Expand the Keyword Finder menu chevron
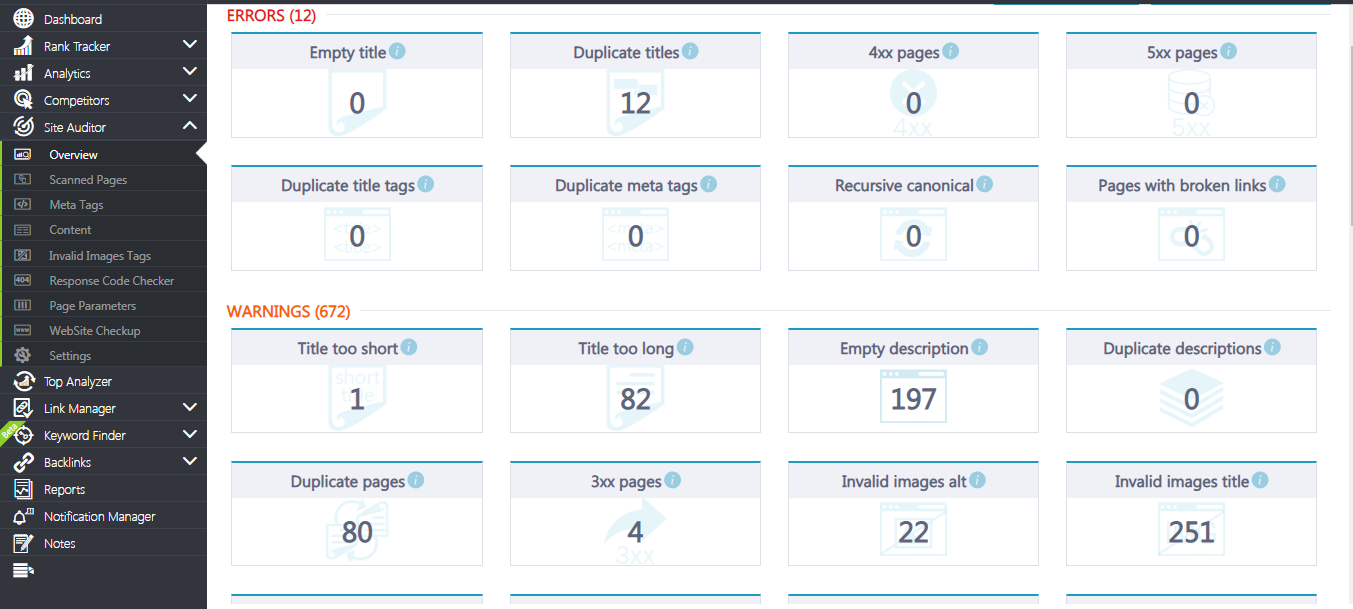 click(190, 434)
